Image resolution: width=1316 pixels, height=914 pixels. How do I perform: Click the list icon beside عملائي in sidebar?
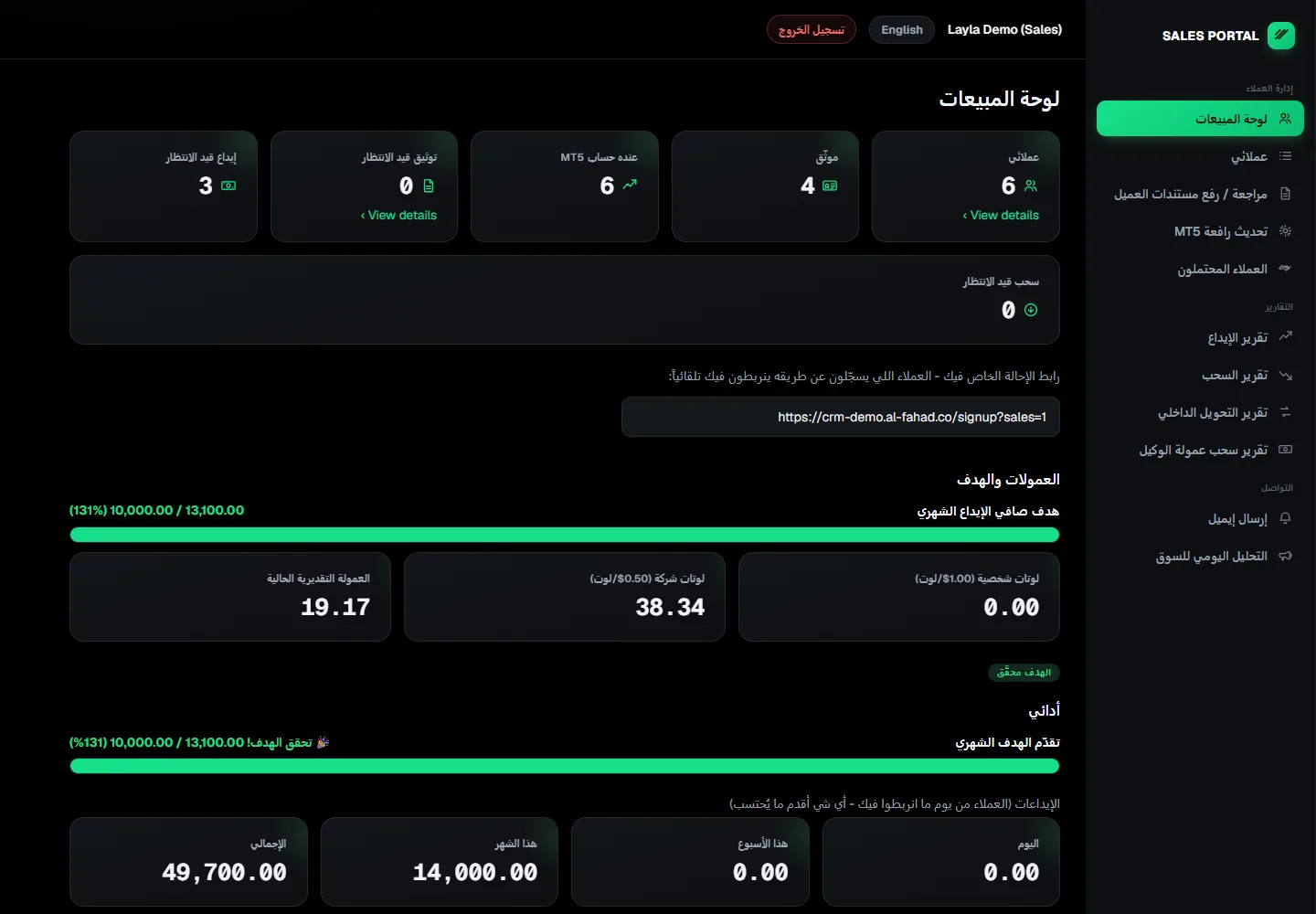pos(1285,156)
